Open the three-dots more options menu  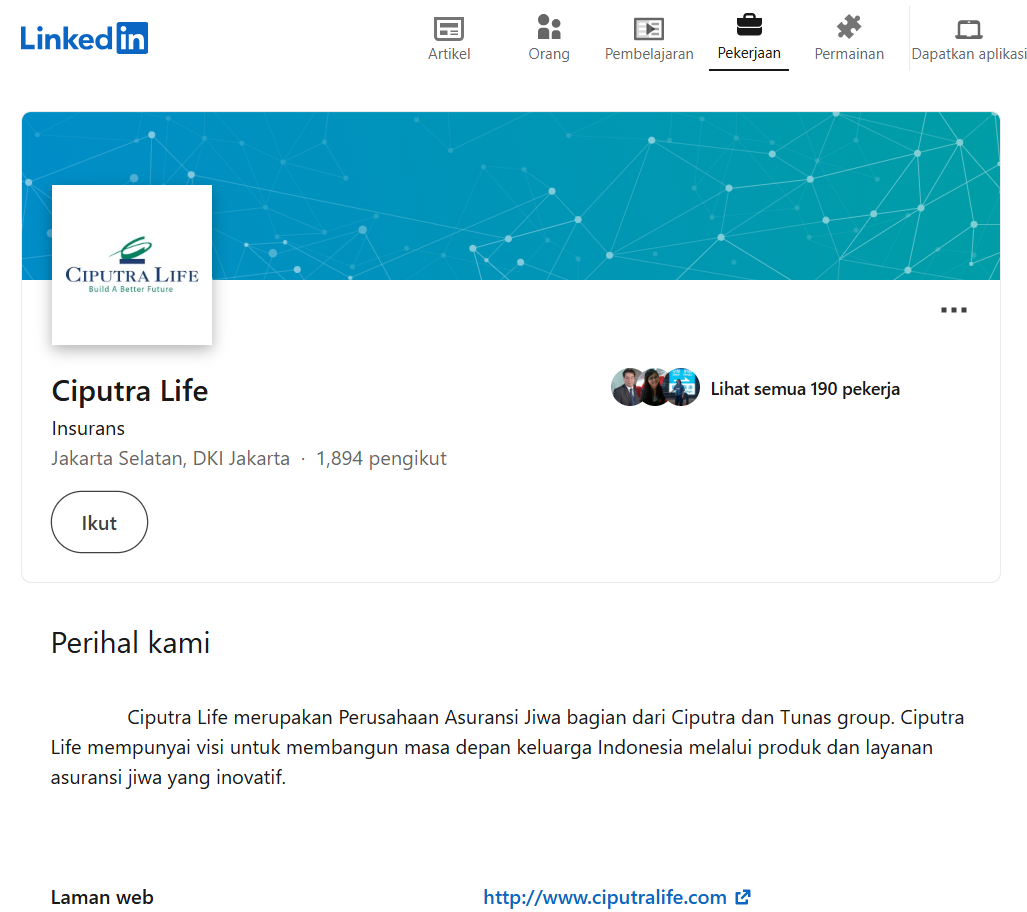[x=954, y=310]
